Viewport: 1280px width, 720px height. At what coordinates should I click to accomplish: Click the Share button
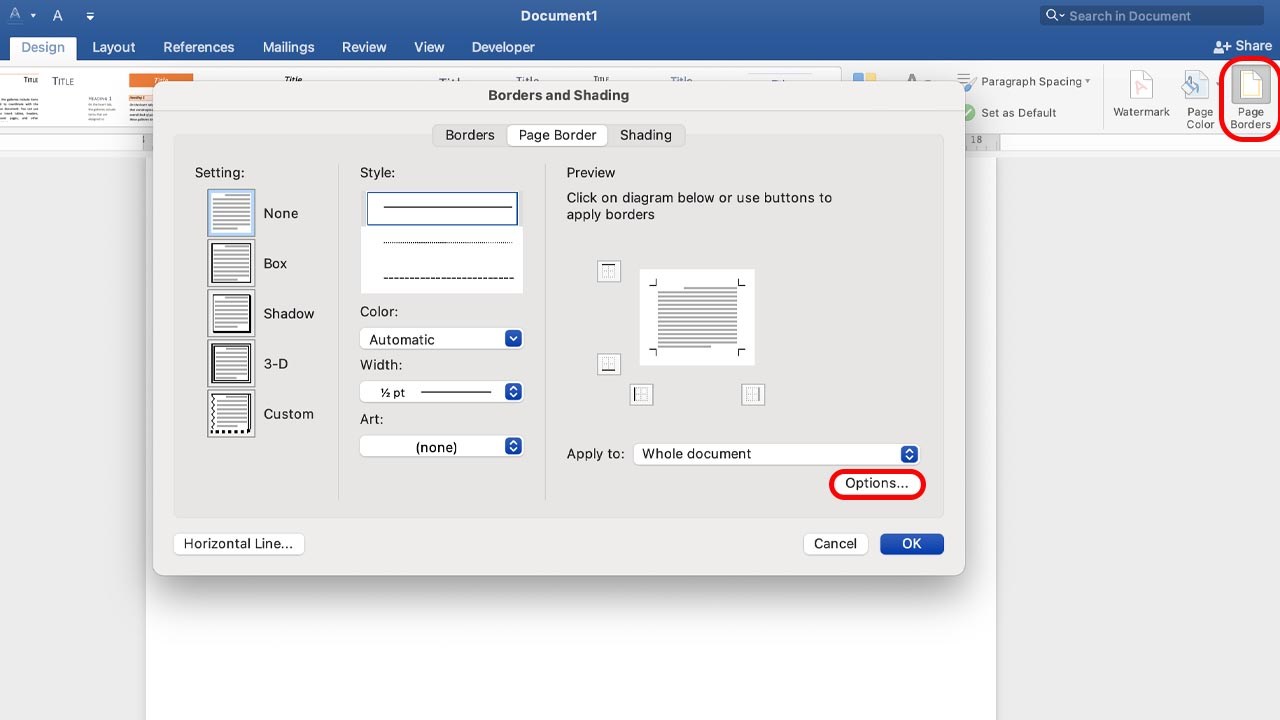[x=1243, y=46]
